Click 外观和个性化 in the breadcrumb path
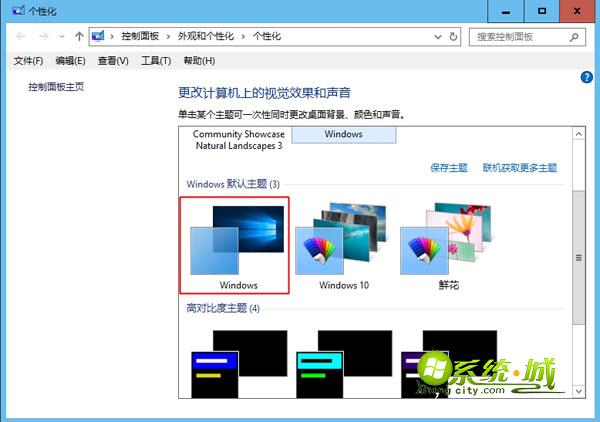 (x=205, y=36)
